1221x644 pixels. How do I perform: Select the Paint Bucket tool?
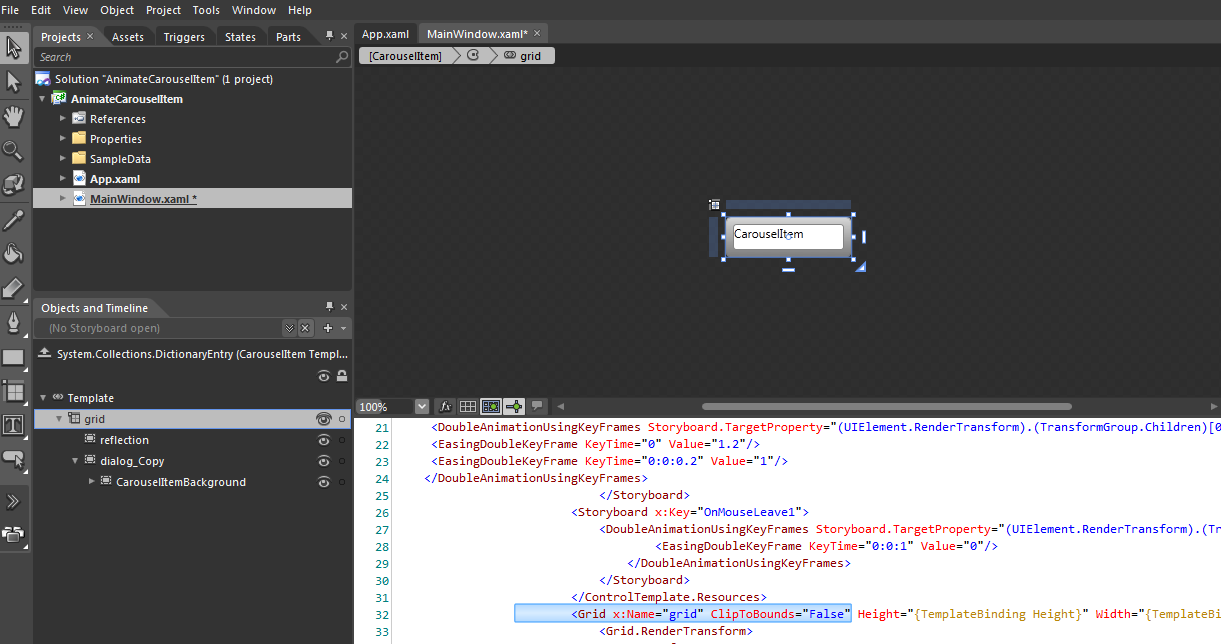pos(14,253)
